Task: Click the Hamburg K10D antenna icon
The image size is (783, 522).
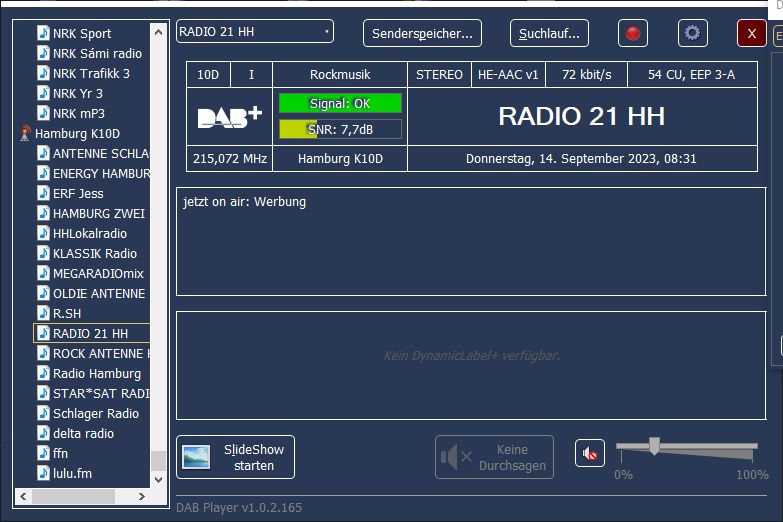Action: pos(25,133)
